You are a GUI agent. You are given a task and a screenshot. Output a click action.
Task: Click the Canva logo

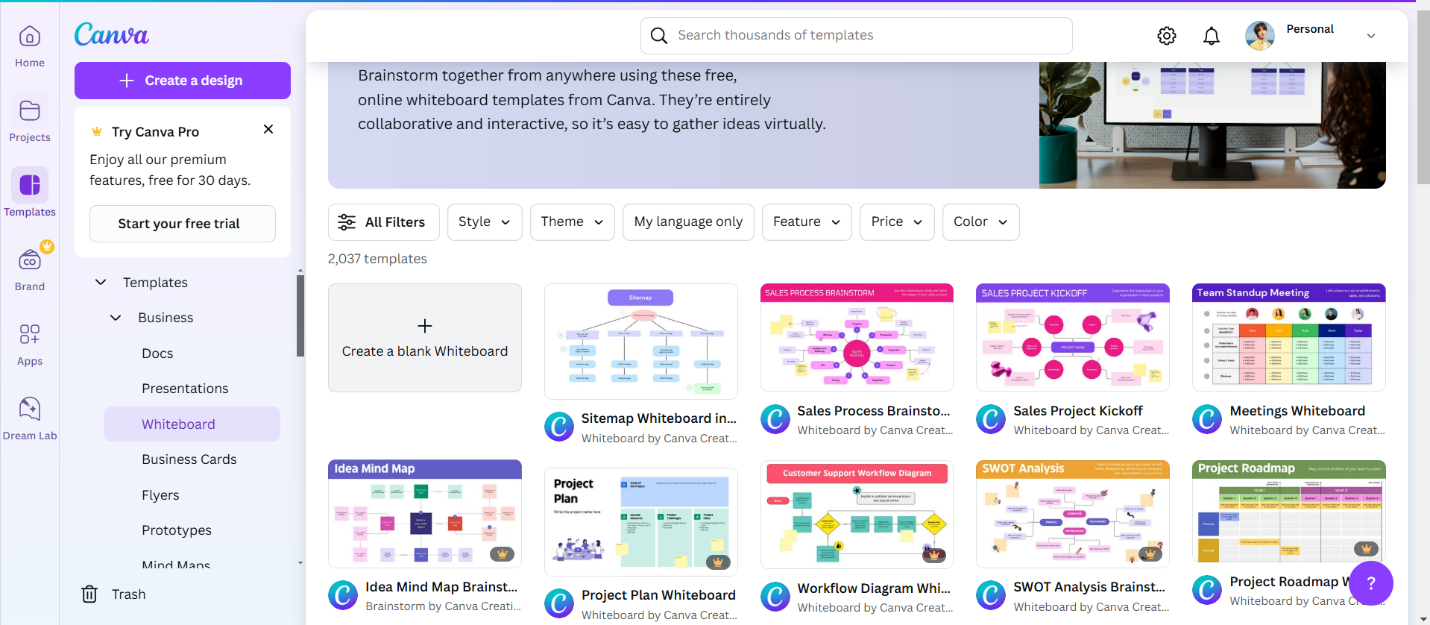pyautogui.click(x=112, y=35)
